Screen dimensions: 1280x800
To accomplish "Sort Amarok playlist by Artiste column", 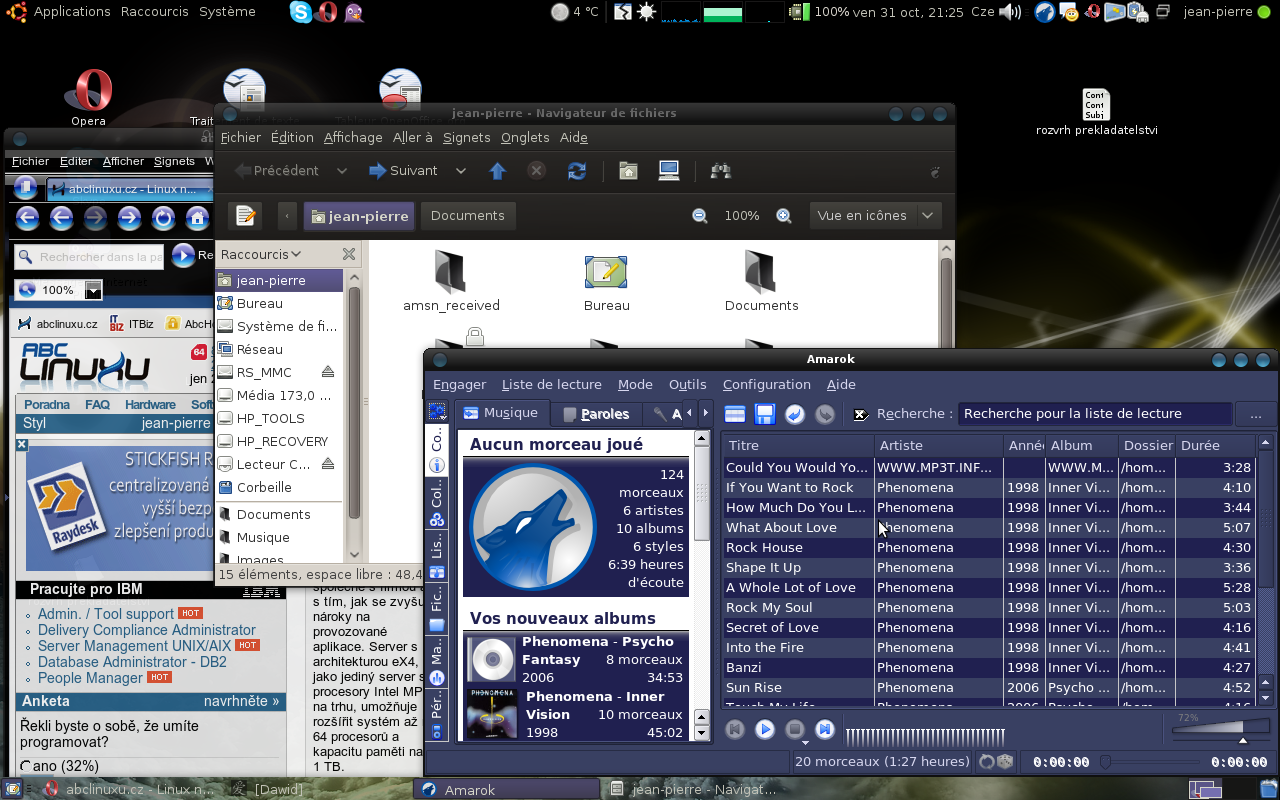I will [939, 445].
